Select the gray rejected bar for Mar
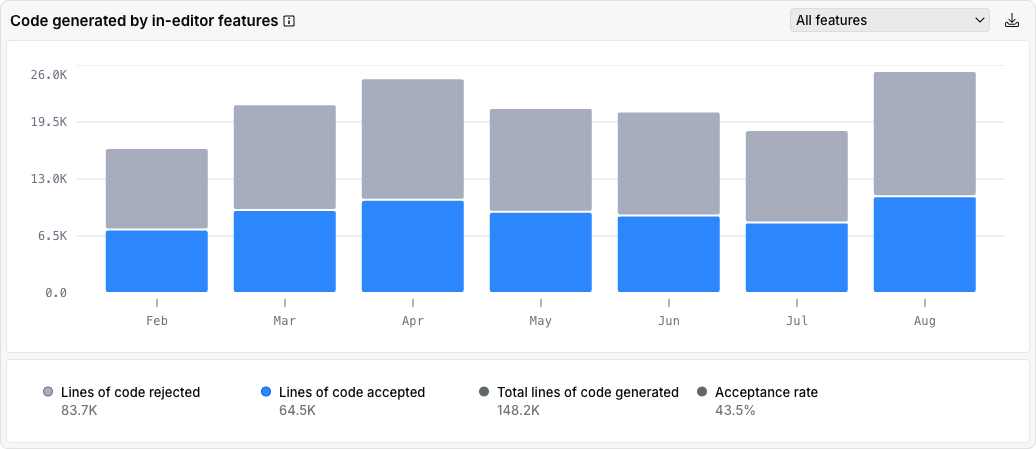The width and height of the screenshot is (1036, 449). pos(285,157)
